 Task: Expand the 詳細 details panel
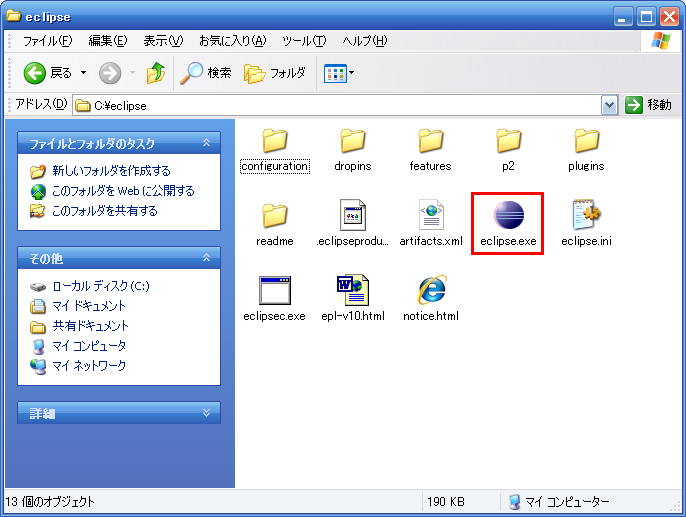[206, 412]
